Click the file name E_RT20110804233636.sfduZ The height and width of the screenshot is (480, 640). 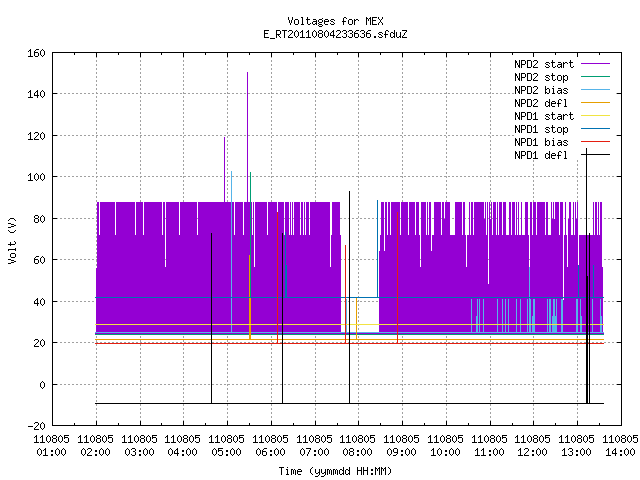tap(335, 34)
